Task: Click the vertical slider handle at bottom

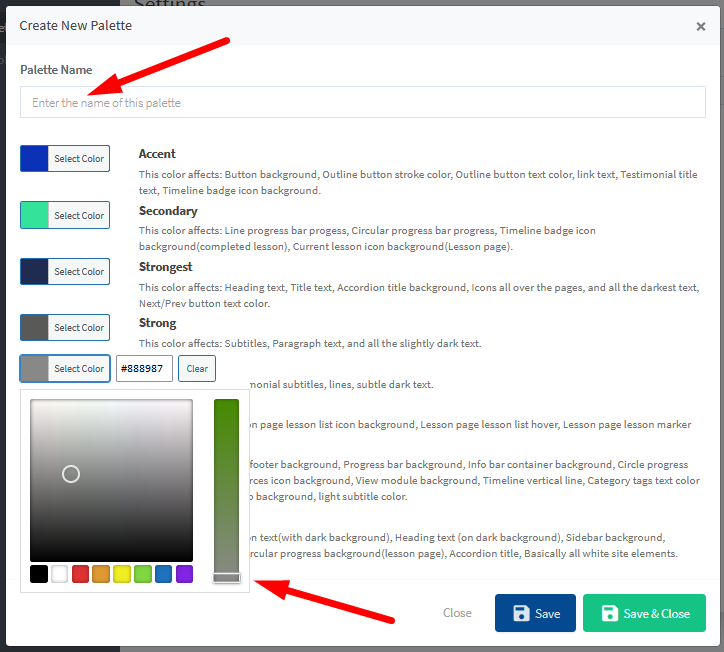Action: click(x=227, y=578)
